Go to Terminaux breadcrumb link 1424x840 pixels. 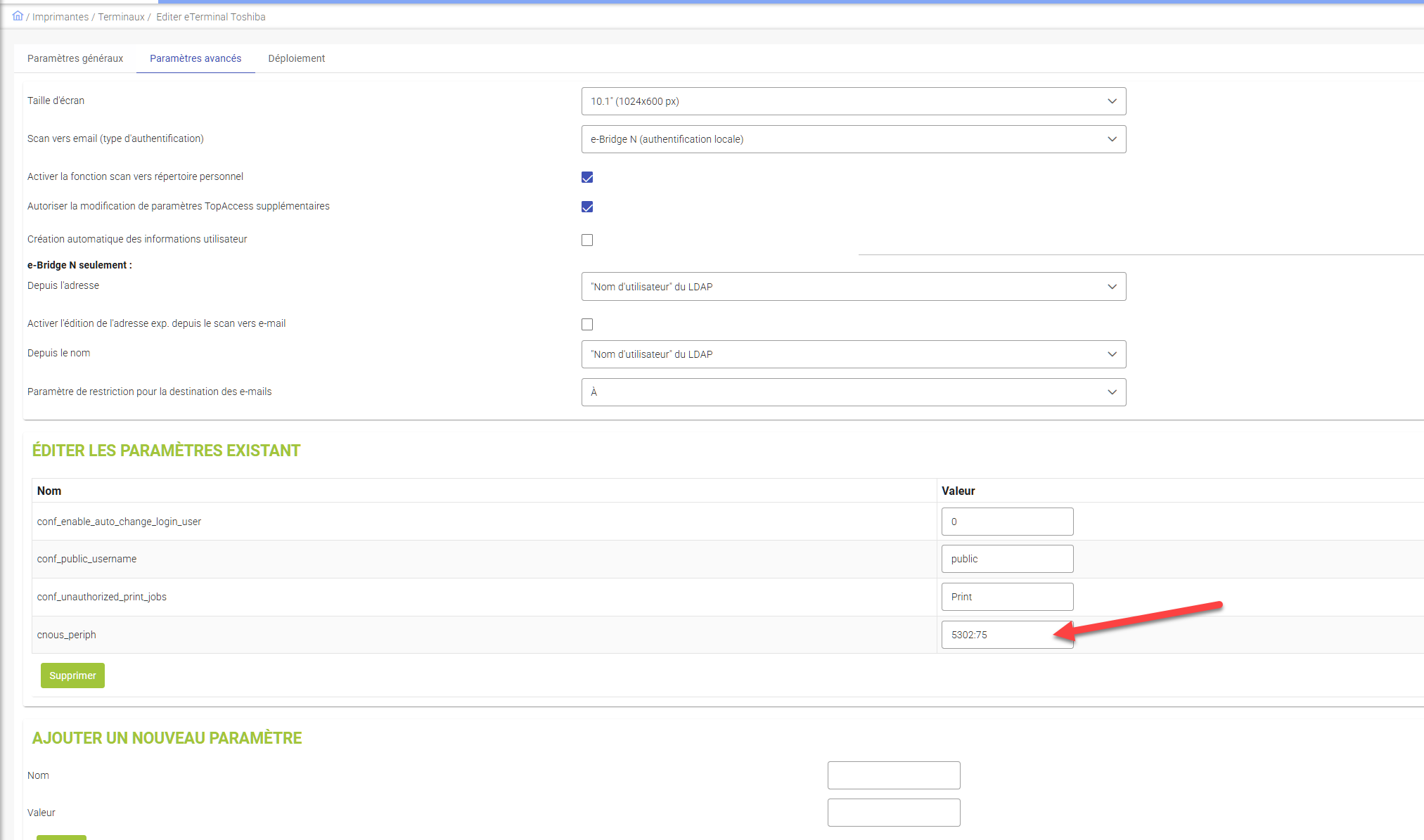pos(121,17)
